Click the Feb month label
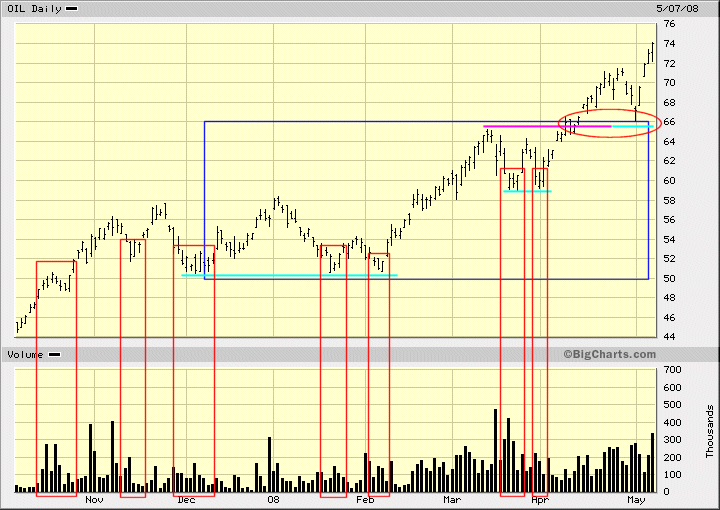 pyautogui.click(x=366, y=499)
